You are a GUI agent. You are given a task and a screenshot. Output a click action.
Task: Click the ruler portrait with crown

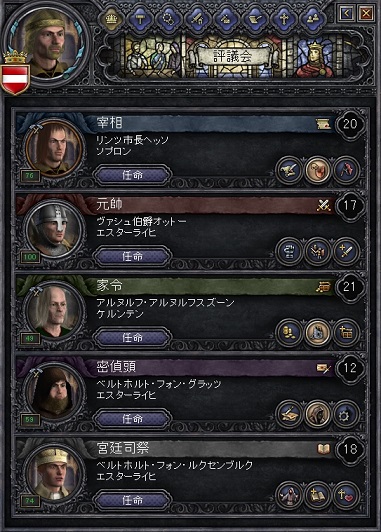pyautogui.click(x=46, y=45)
